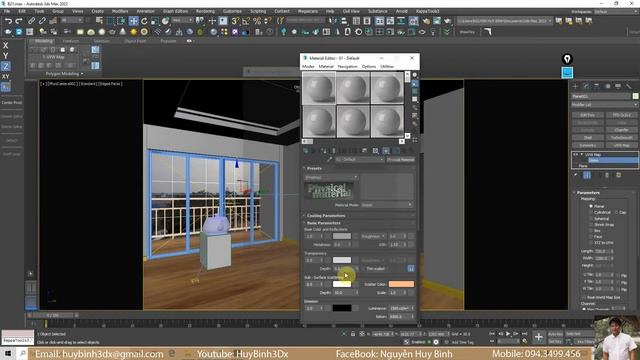
Task: Open Modes menu in Material Editor
Action: pyautogui.click(x=308, y=67)
